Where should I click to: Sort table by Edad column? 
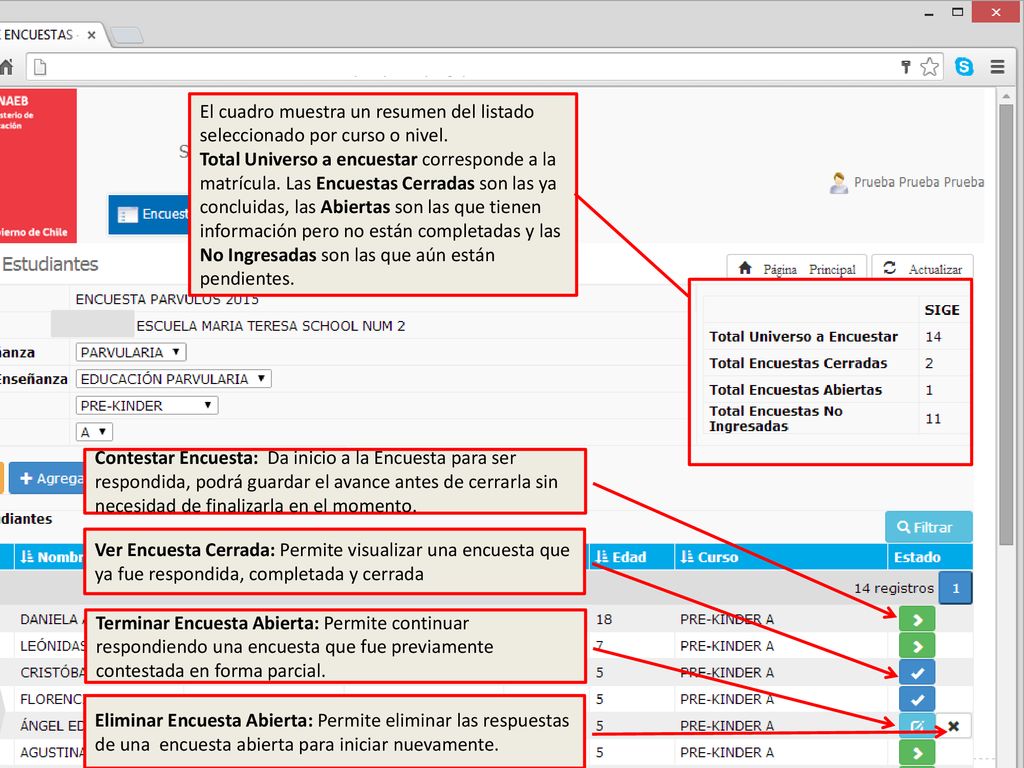621,557
